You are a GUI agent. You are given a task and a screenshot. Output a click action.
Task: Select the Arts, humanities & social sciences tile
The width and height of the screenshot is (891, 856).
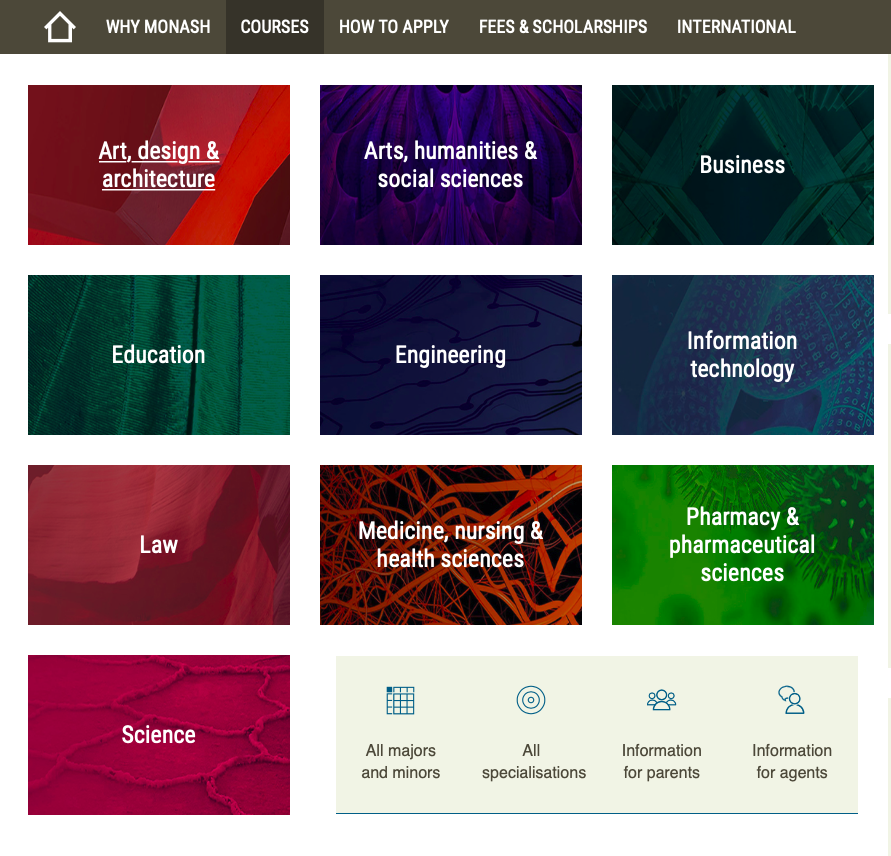[x=451, y=165]
